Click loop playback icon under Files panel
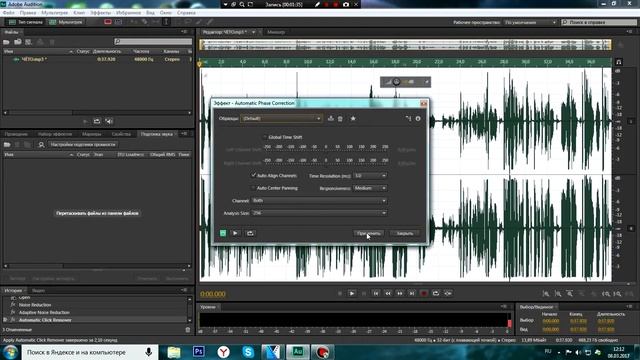 point(97,121)
